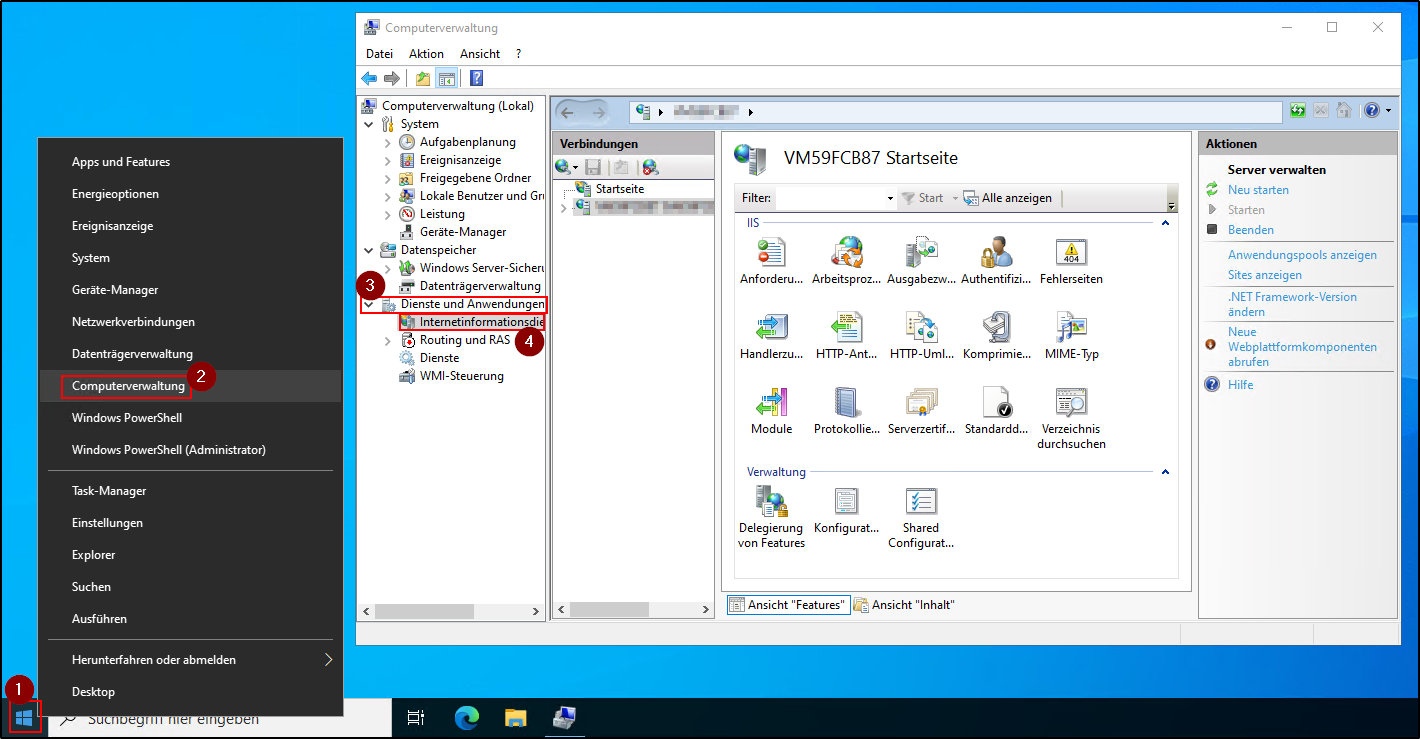Expand the Routing und RAS tree node

pos(388,339)
